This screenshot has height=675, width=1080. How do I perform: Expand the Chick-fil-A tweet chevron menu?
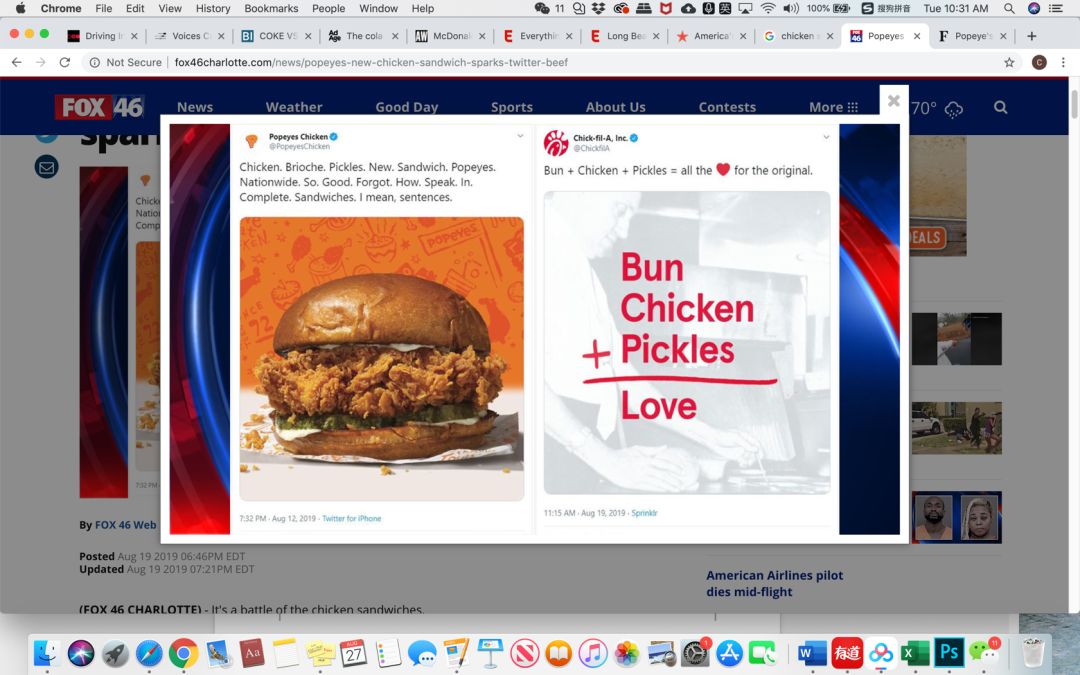pos(826,137)
